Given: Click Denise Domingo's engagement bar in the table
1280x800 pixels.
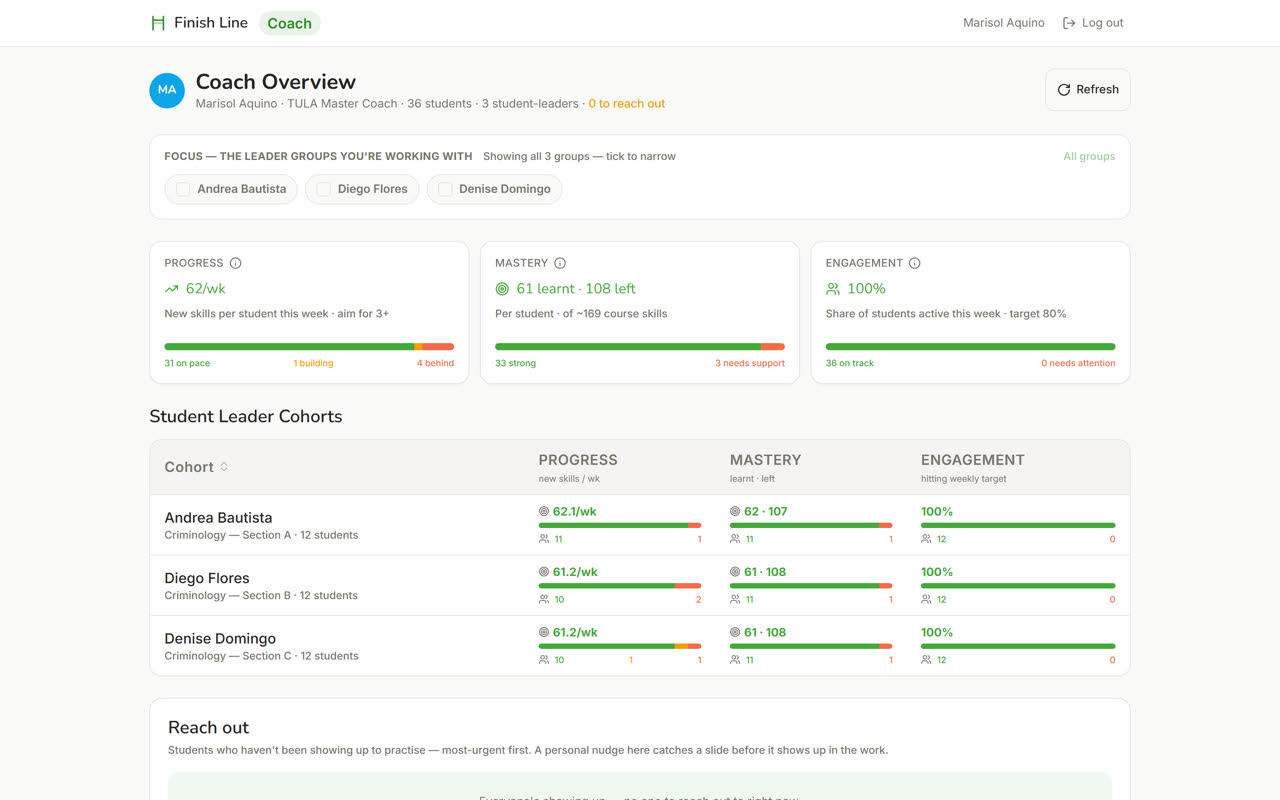Looking at the screenshot, I should [x=1018, y=646].
